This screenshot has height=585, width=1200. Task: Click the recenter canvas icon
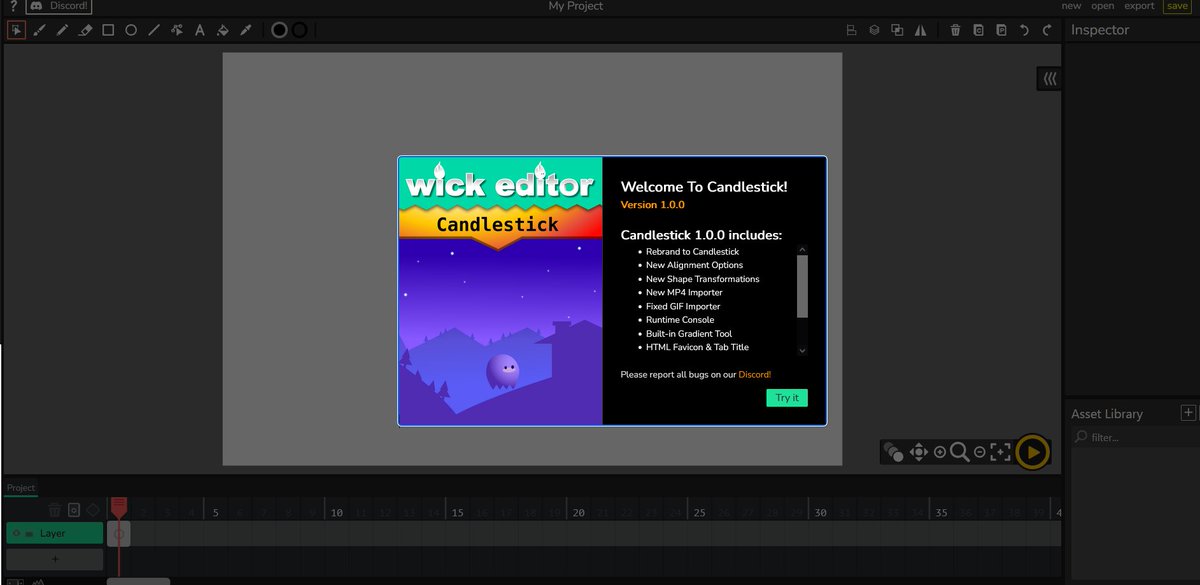[x=999, y=453]
